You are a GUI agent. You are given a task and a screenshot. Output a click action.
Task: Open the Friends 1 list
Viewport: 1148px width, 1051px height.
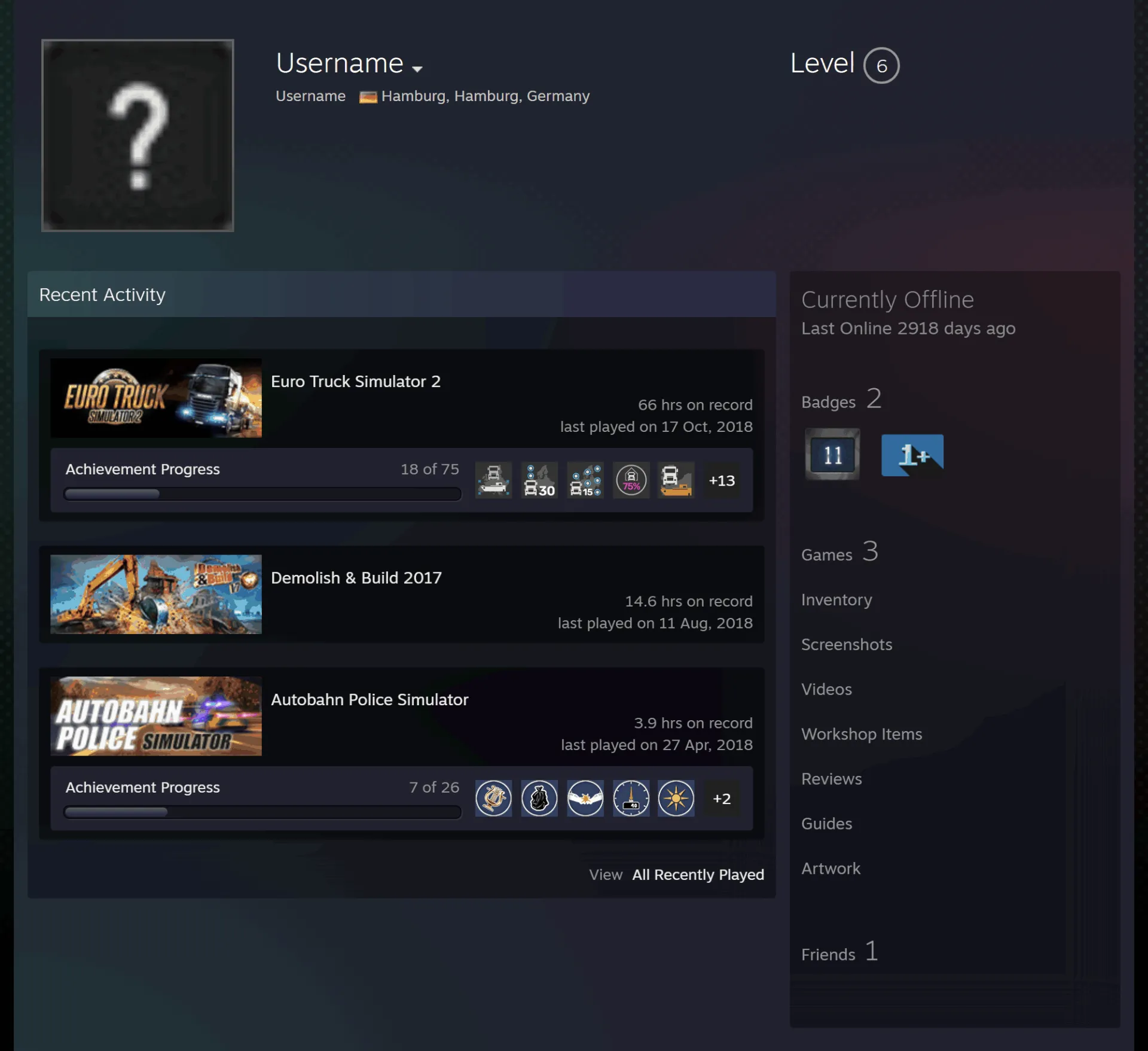(839, 952)
